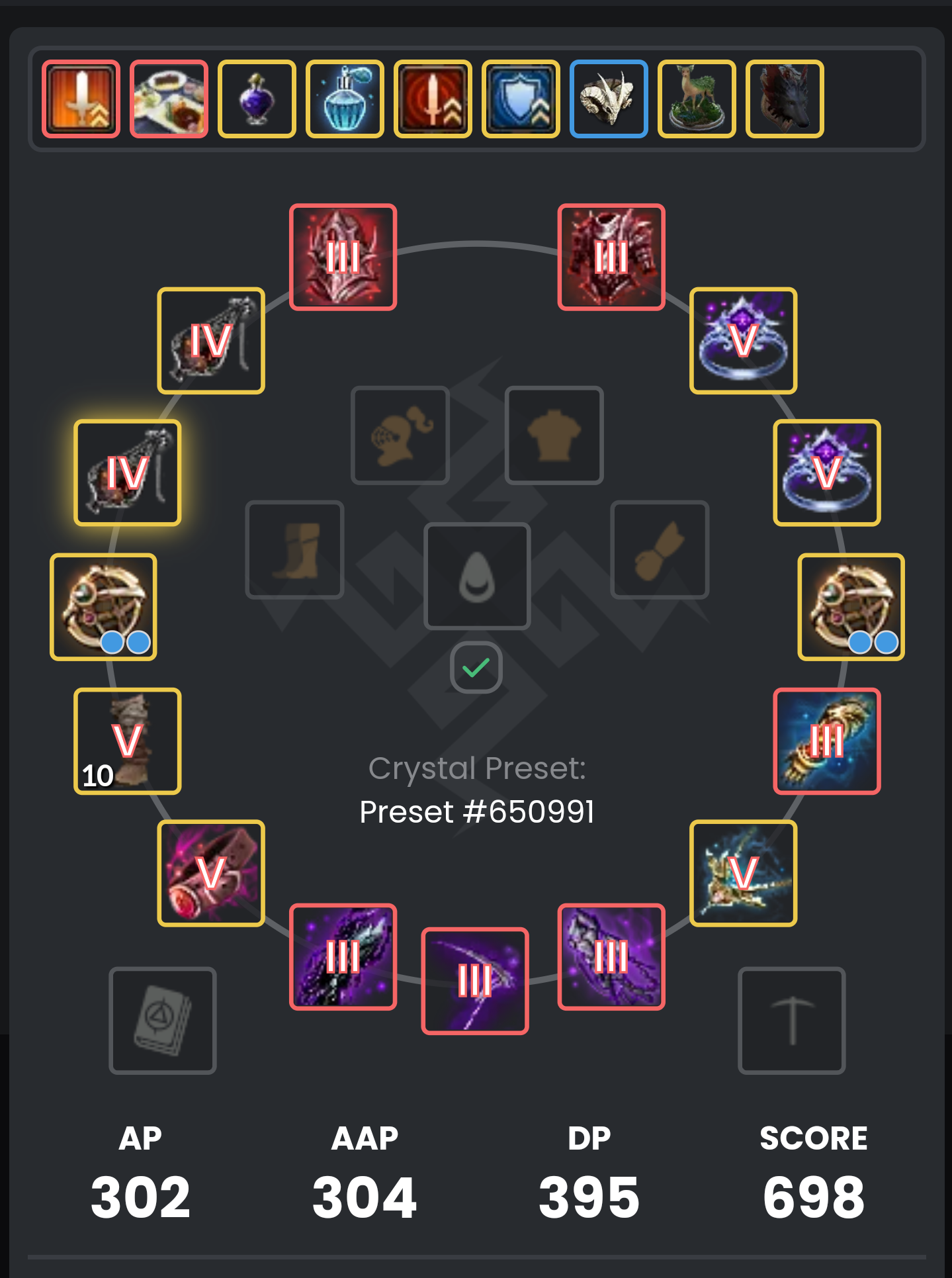Choose the V winged boots slot
Image resolution: width=952 pixels, height=1278 pixels.
pos(743,873)
